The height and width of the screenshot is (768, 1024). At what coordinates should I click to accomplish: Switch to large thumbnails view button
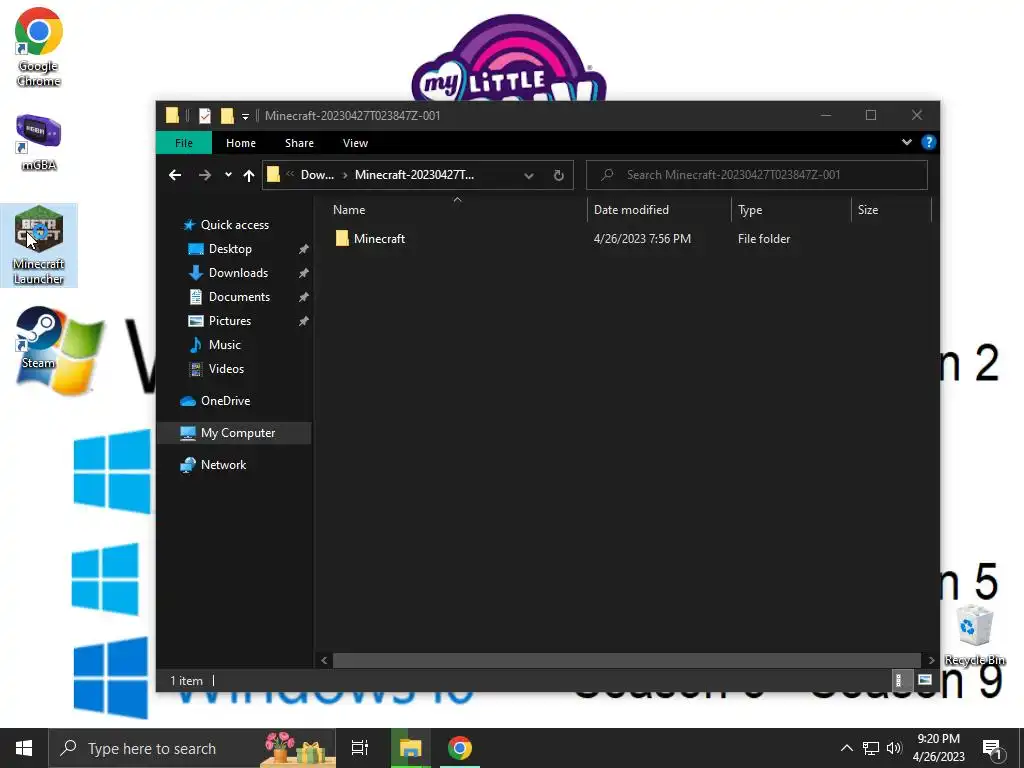925,680
